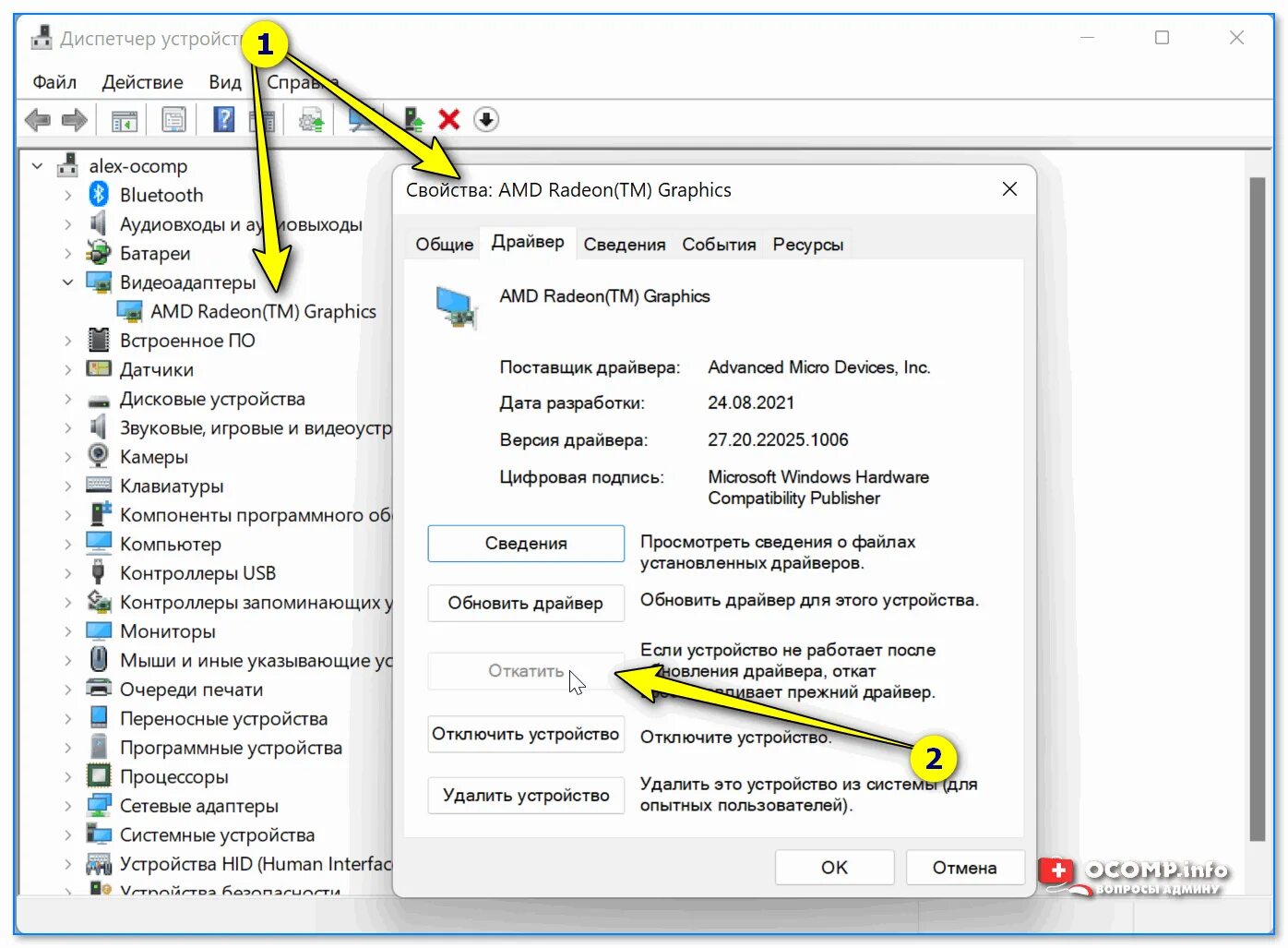Click the display adapter icon in properties dialog

pos(456,308)
